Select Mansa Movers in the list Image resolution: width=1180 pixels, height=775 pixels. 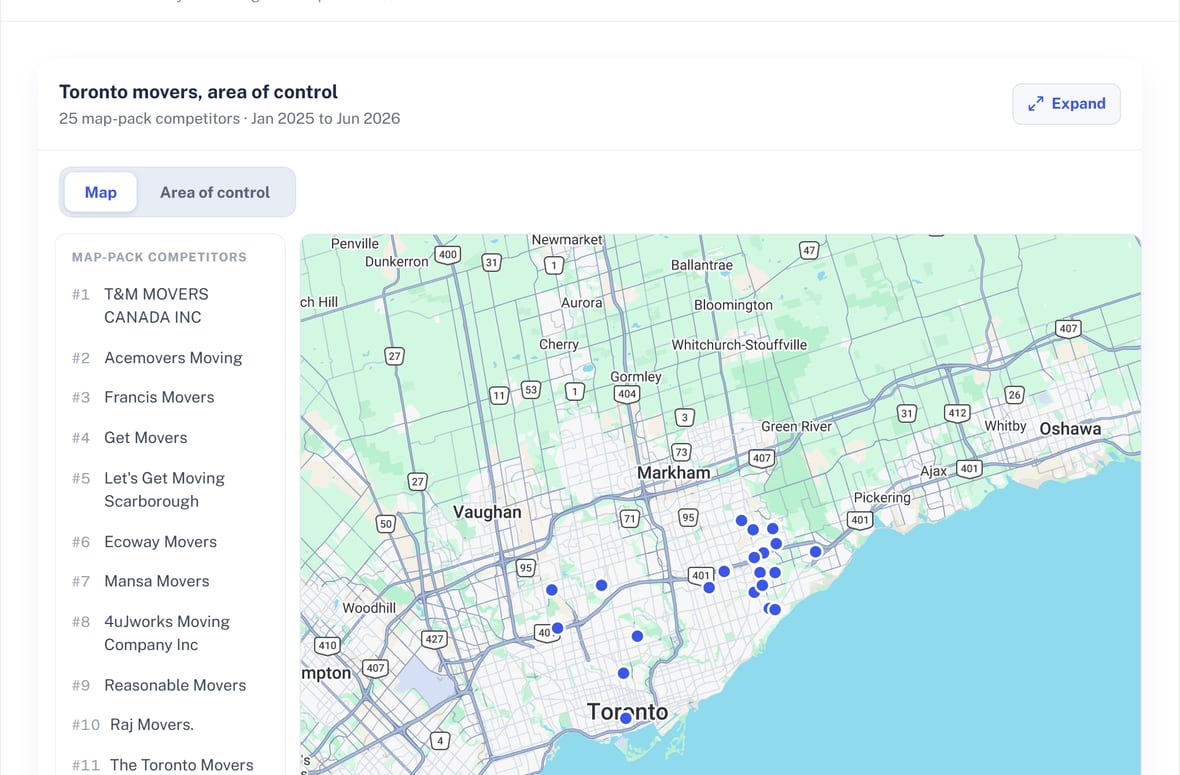pyautogui.click(x=157, y=581)
